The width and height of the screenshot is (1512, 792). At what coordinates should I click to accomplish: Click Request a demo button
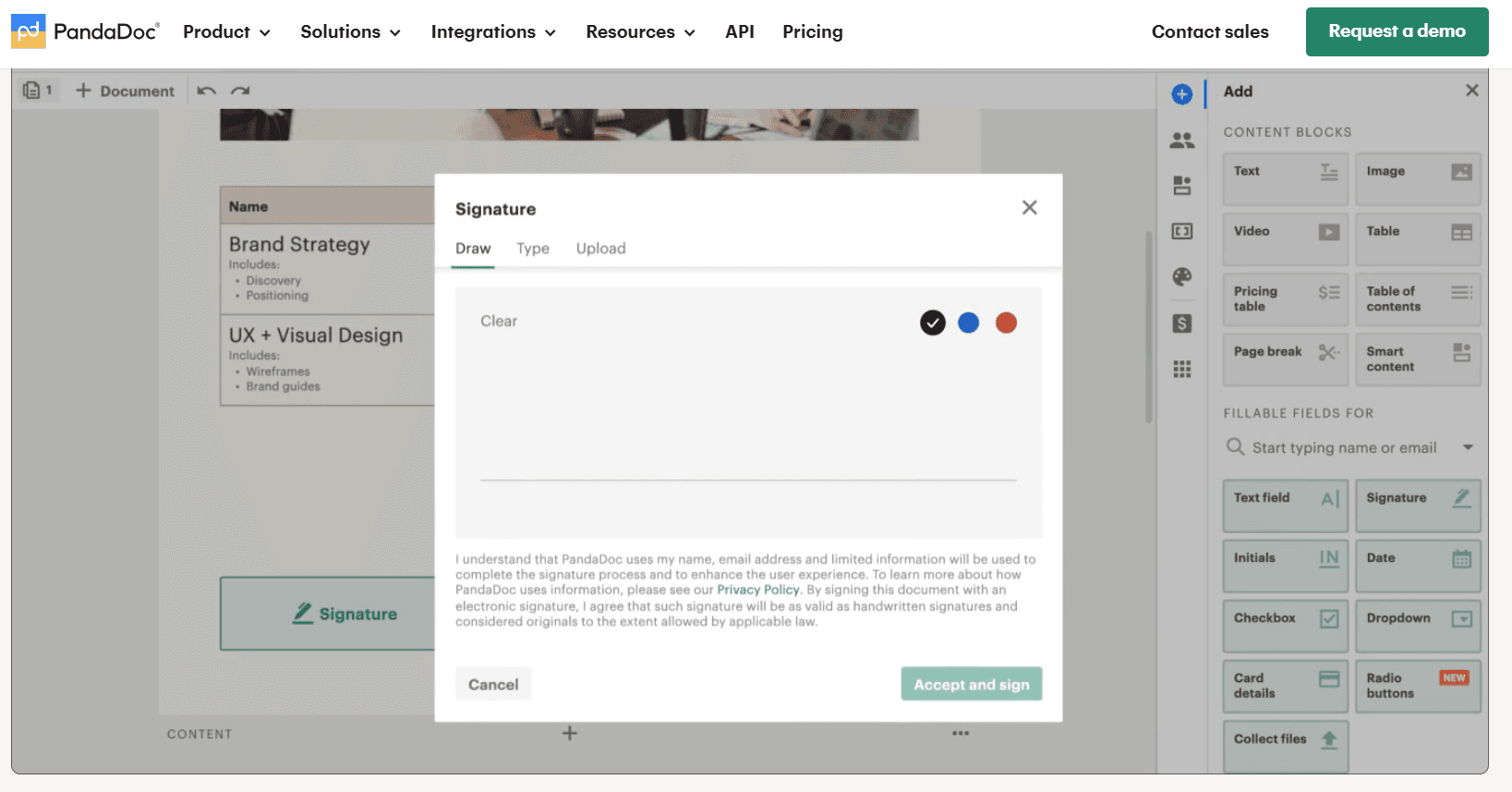click(1397, 31)
